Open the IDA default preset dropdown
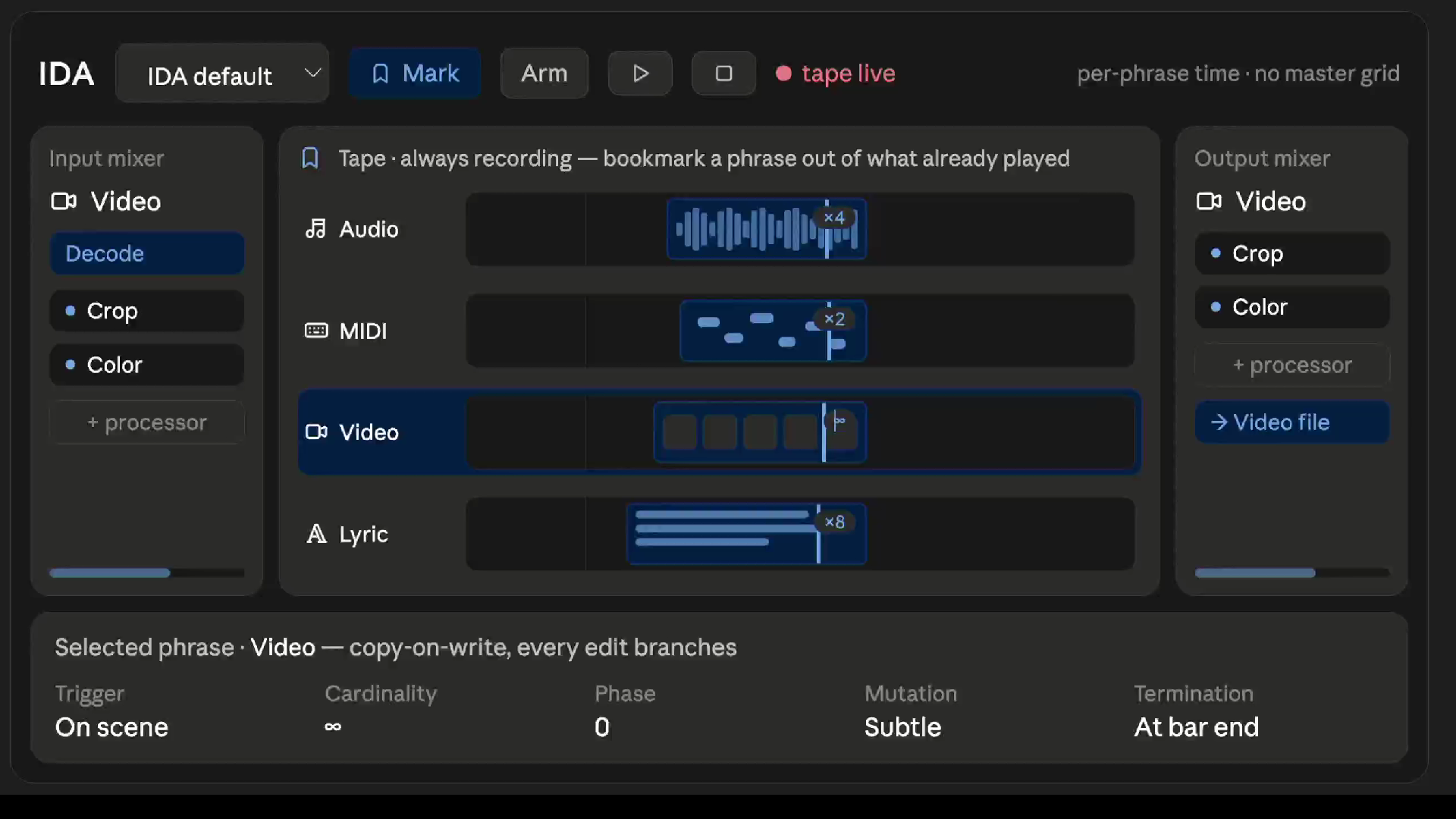The height and width of the screenshot is (819, 1456). tap(222, 74)
